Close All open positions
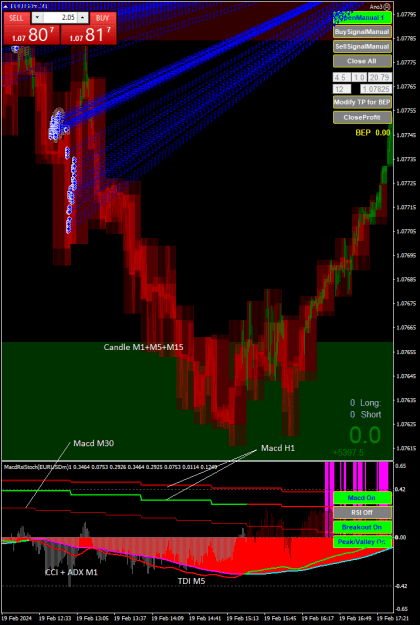Viewport: 420px width, 625px height. [362, 61]
